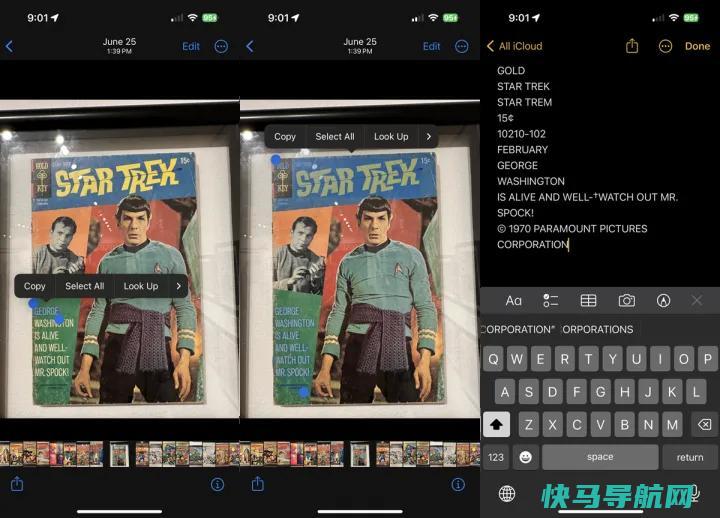
Task: Tap the T key
Action: coord(589,359)
